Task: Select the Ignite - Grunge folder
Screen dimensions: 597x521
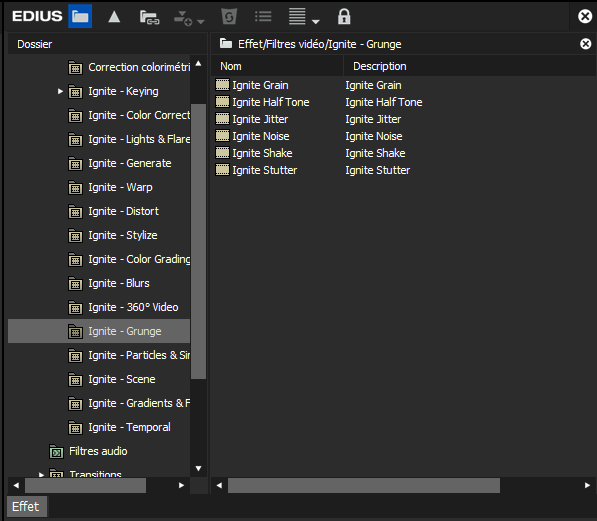Action: [125, 331]
